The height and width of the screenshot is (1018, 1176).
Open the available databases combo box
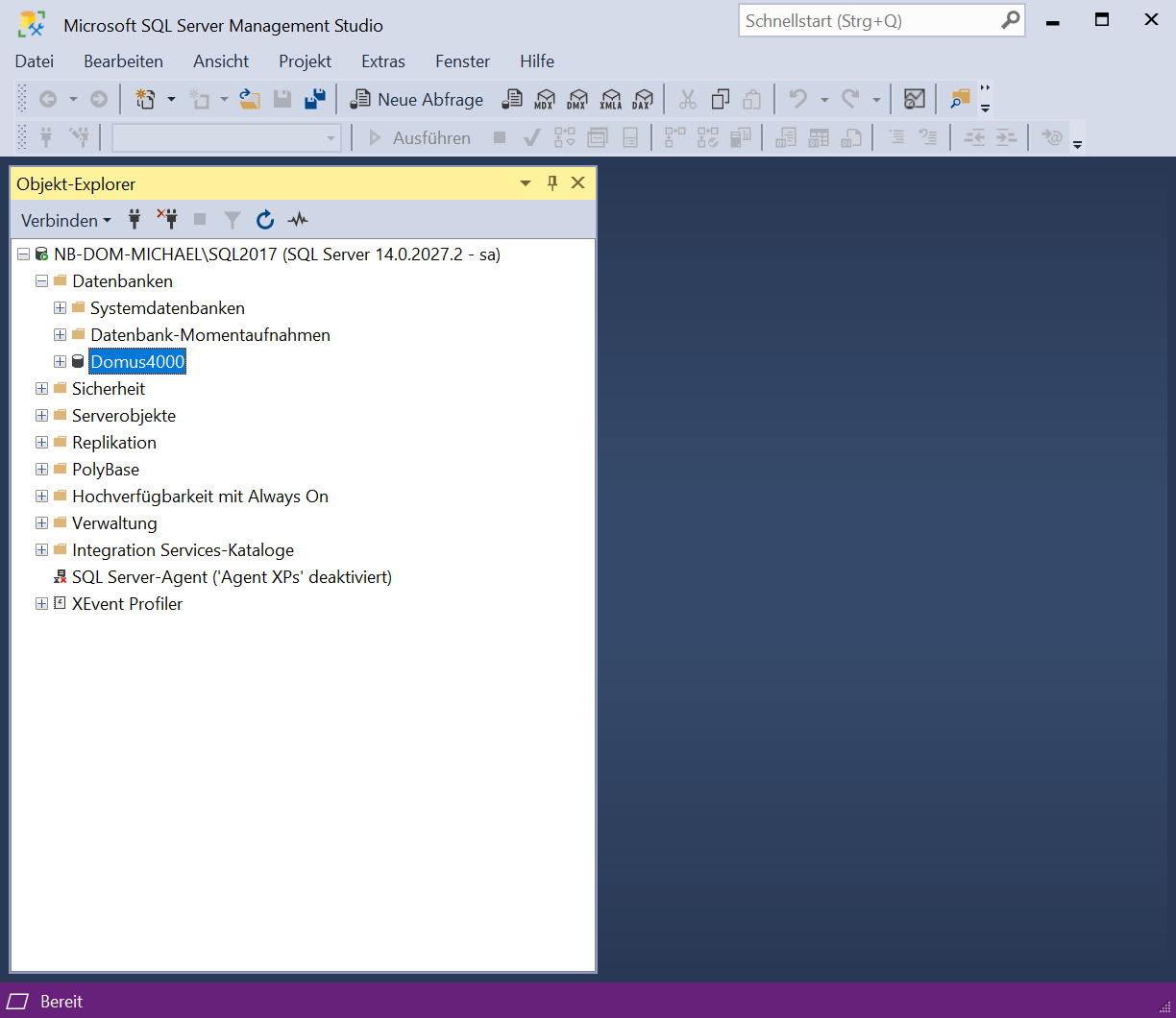pos(227,137)
